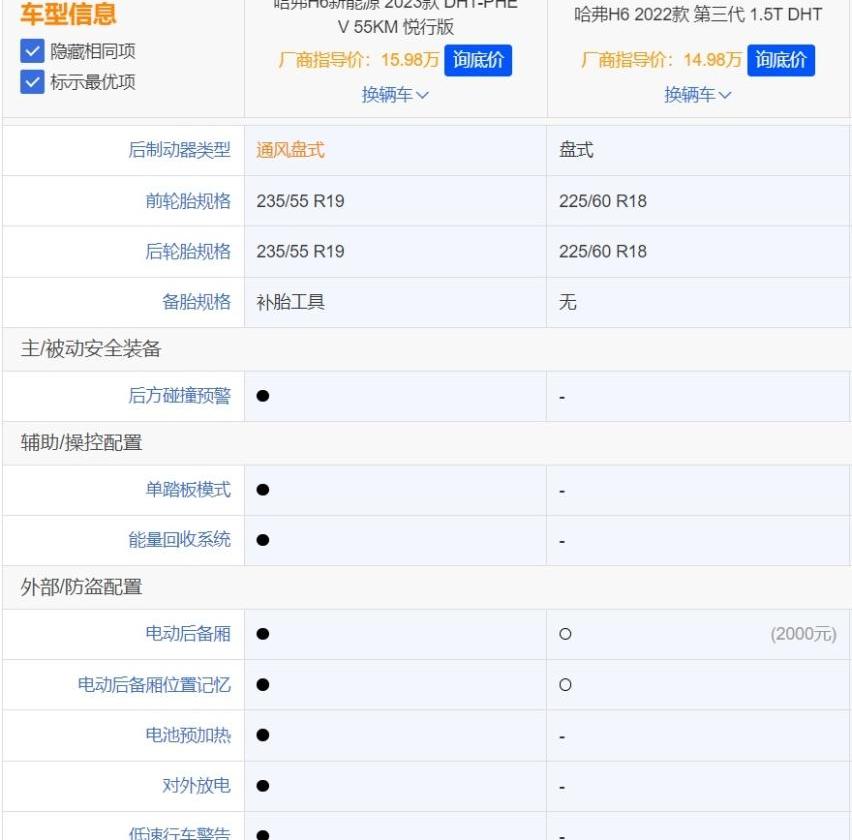Open 换辆车 dropdown under the 哈弗H6 2022款 model
852x840 pixels.
[698, 95]
